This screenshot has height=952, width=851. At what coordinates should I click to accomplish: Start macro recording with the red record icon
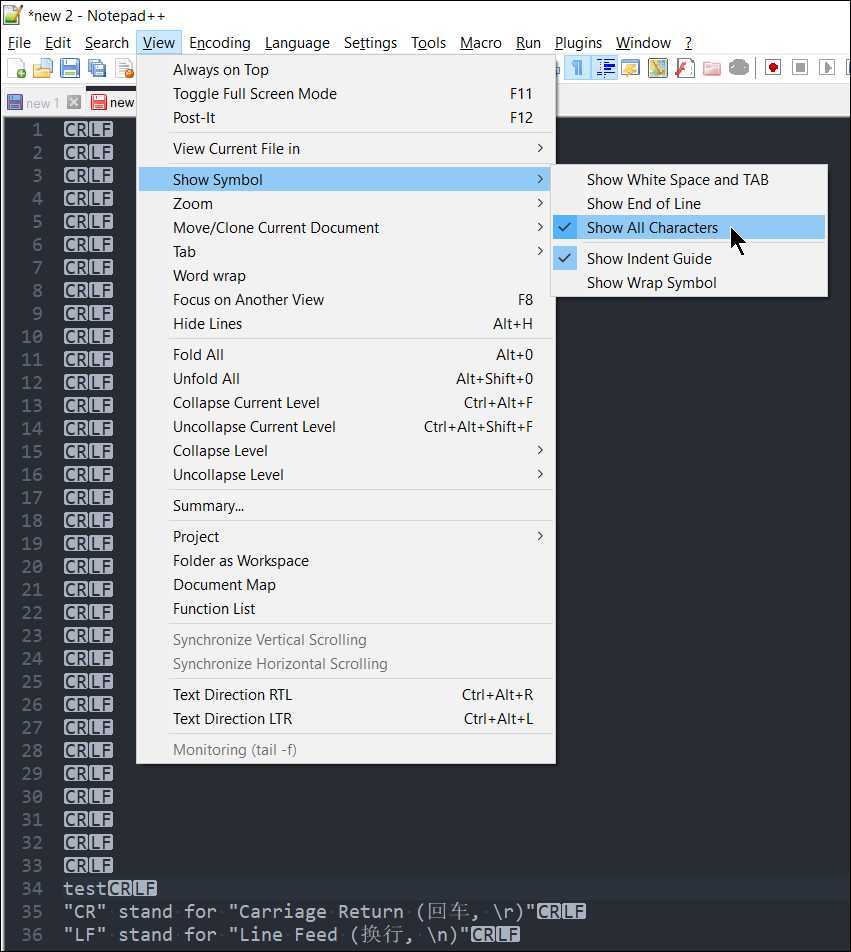(x=773, y=68)
